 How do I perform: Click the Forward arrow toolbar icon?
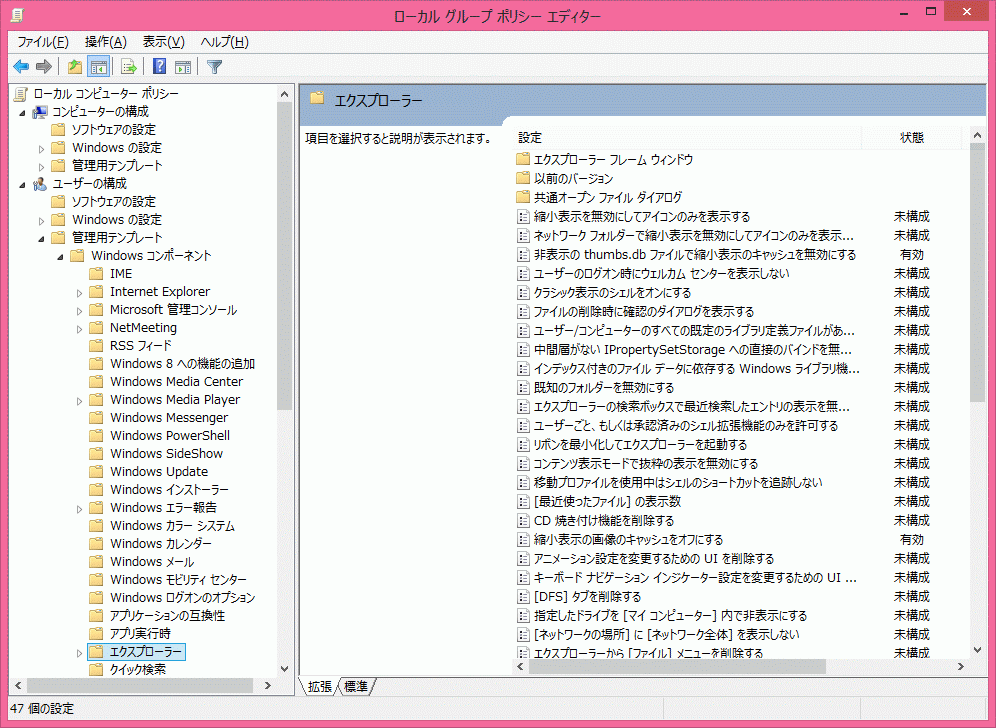point(44,66)
